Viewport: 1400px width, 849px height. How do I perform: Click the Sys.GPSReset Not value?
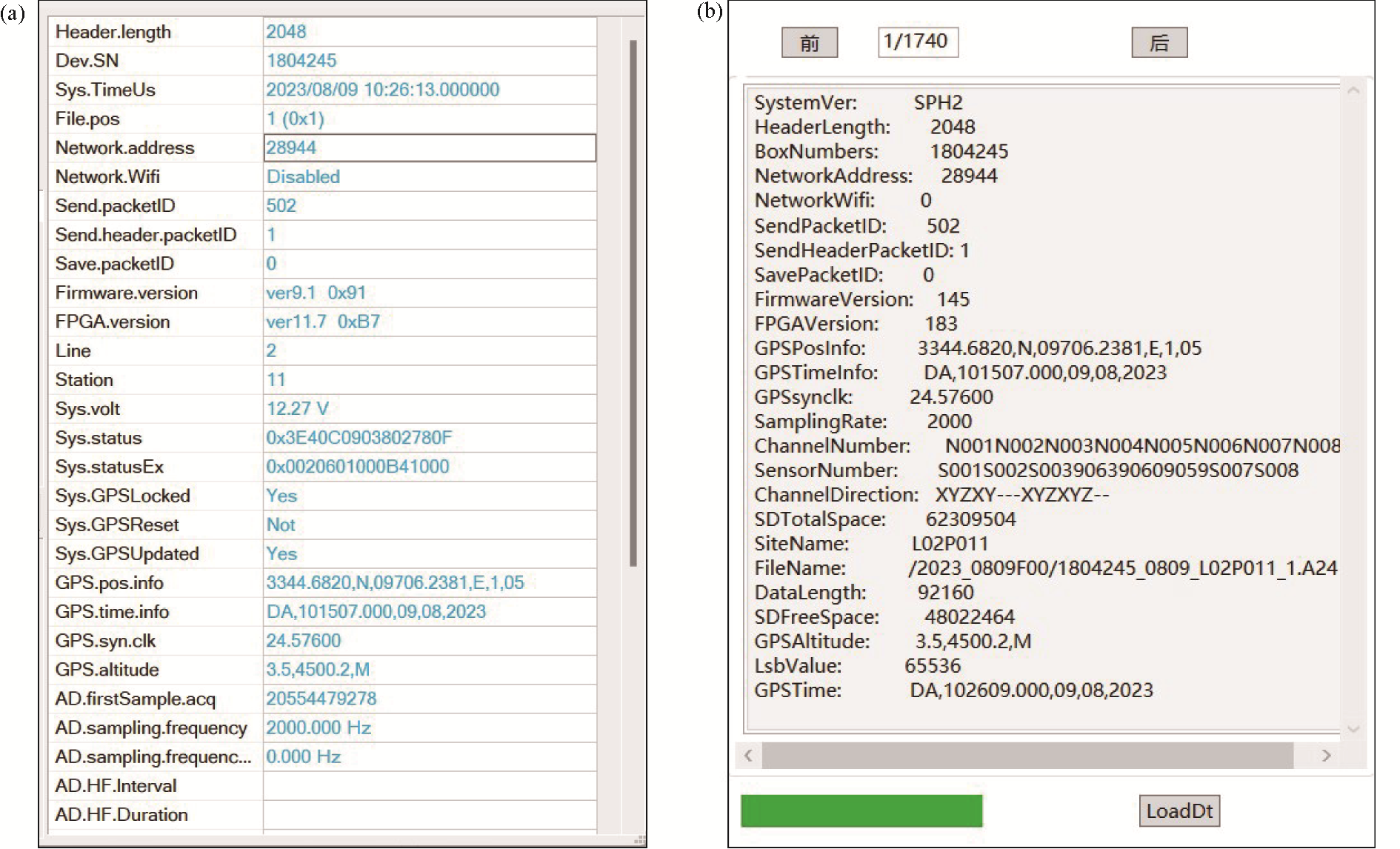[281, 525]
